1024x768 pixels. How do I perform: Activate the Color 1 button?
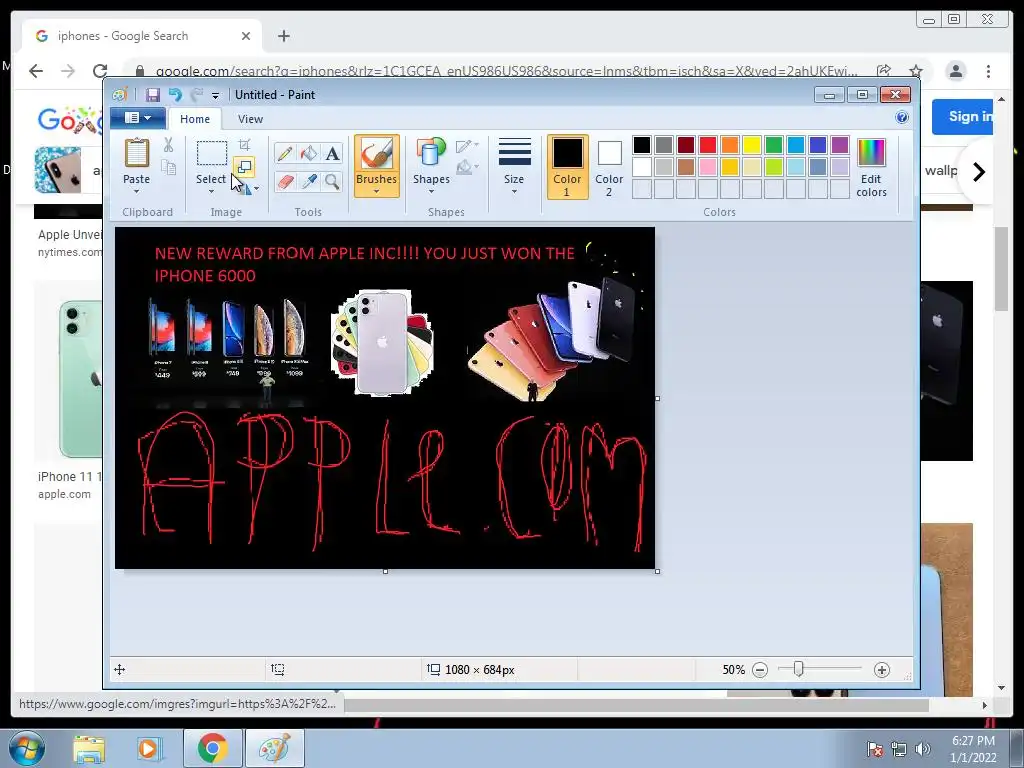[567, 167]
